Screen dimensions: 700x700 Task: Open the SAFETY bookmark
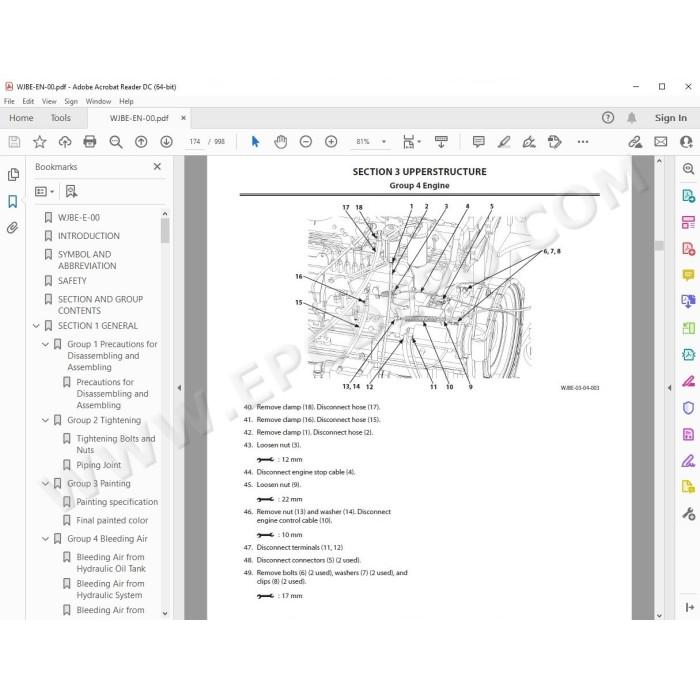click(x=72, y=281)
